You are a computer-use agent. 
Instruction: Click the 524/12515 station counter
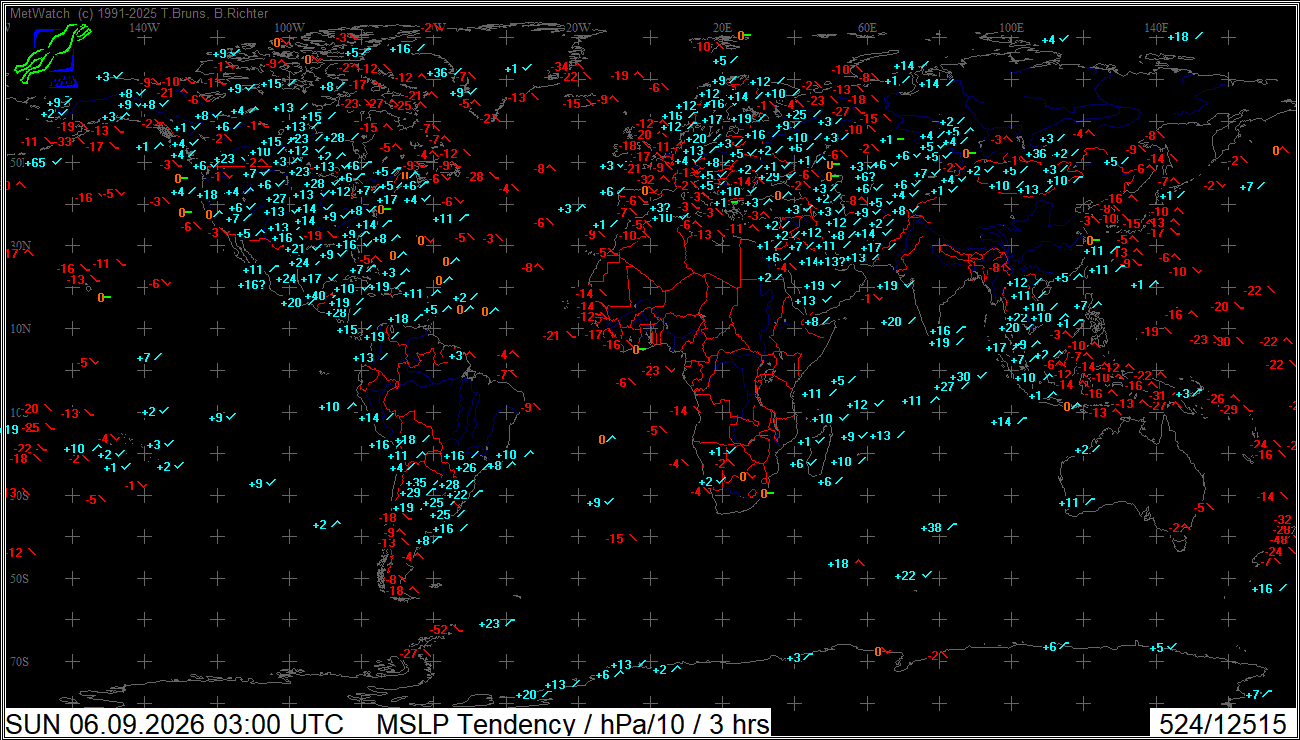(1222, 724)
